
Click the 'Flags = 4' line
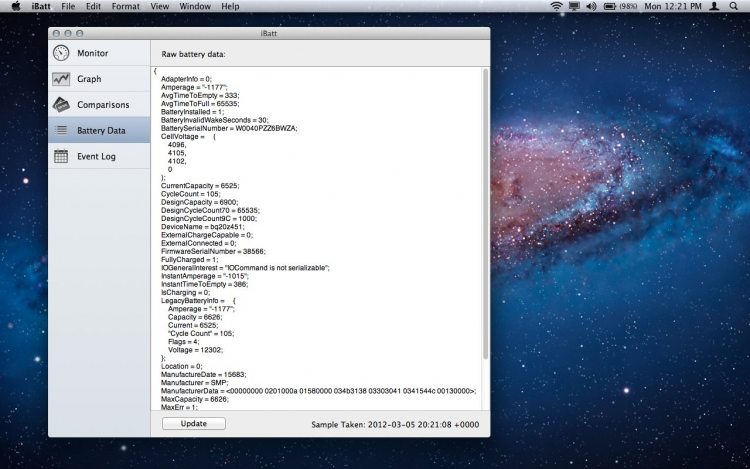183,342
